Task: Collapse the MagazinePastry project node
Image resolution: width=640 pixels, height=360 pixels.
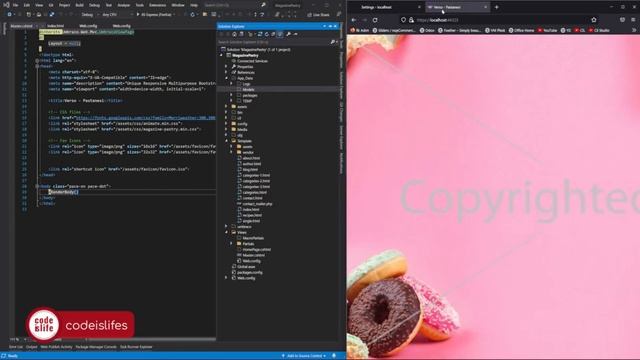Action: point(222,55)
